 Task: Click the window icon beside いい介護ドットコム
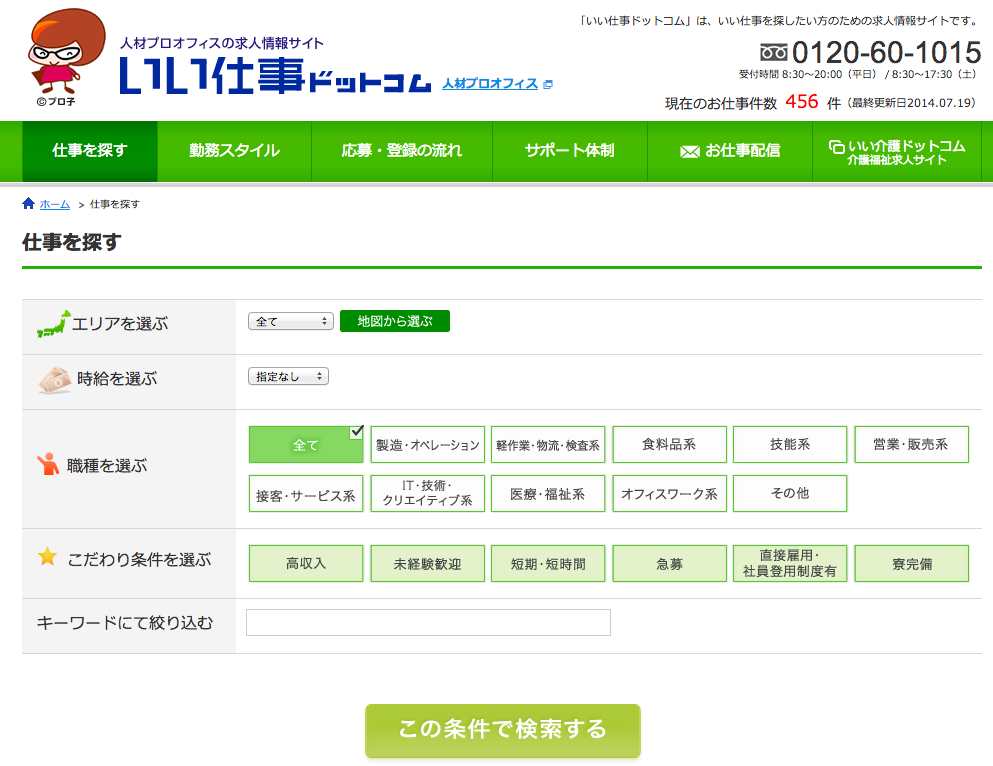click(x=836, y=146)
